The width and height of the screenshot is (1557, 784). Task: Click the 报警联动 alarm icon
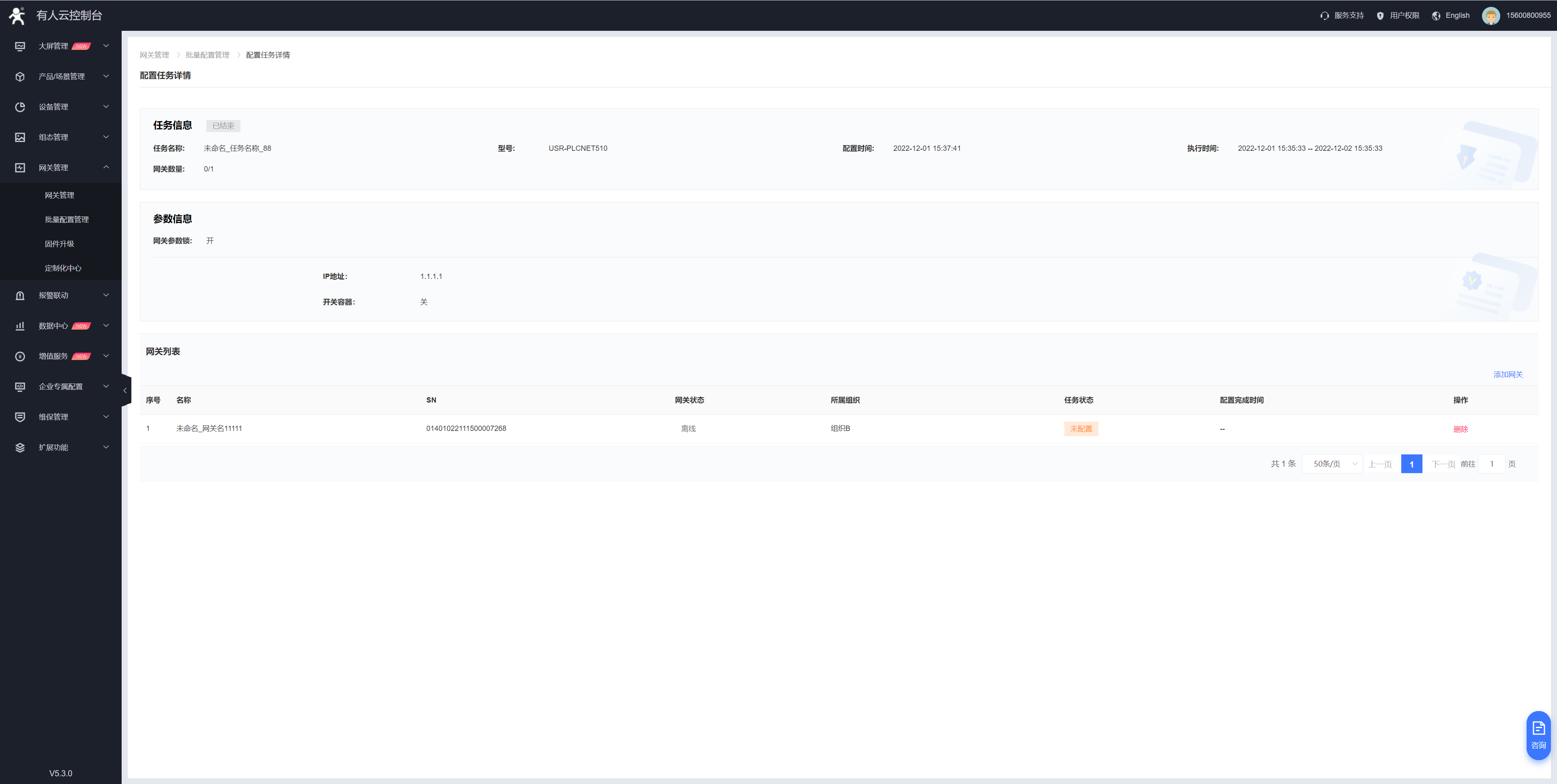coord(20,296)
